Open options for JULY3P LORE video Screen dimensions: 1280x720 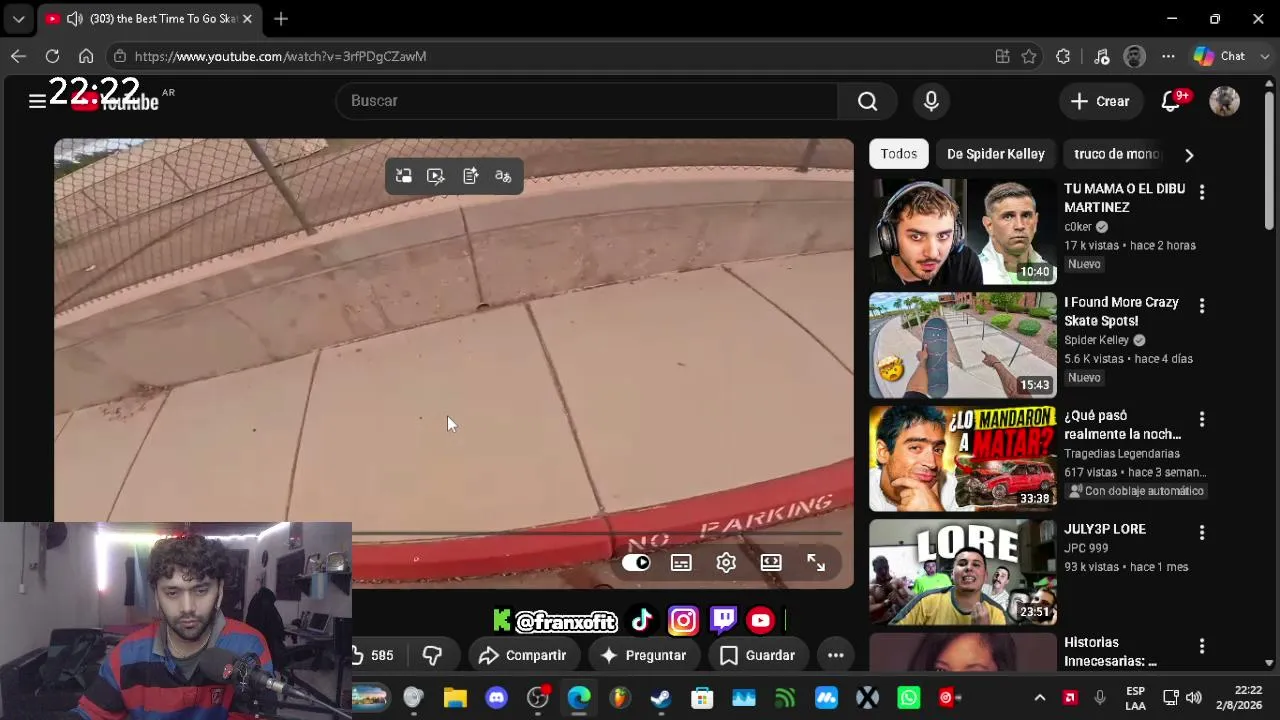[1202, 533]
